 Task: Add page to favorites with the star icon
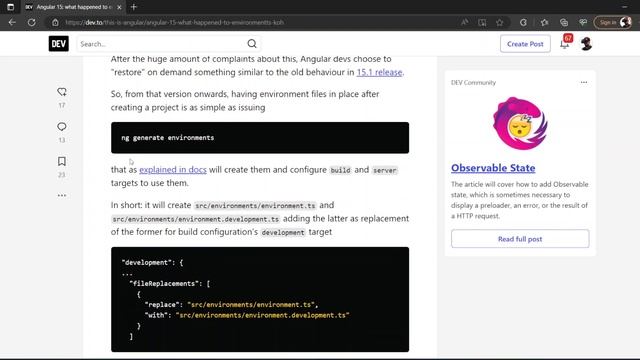(500, 22)
